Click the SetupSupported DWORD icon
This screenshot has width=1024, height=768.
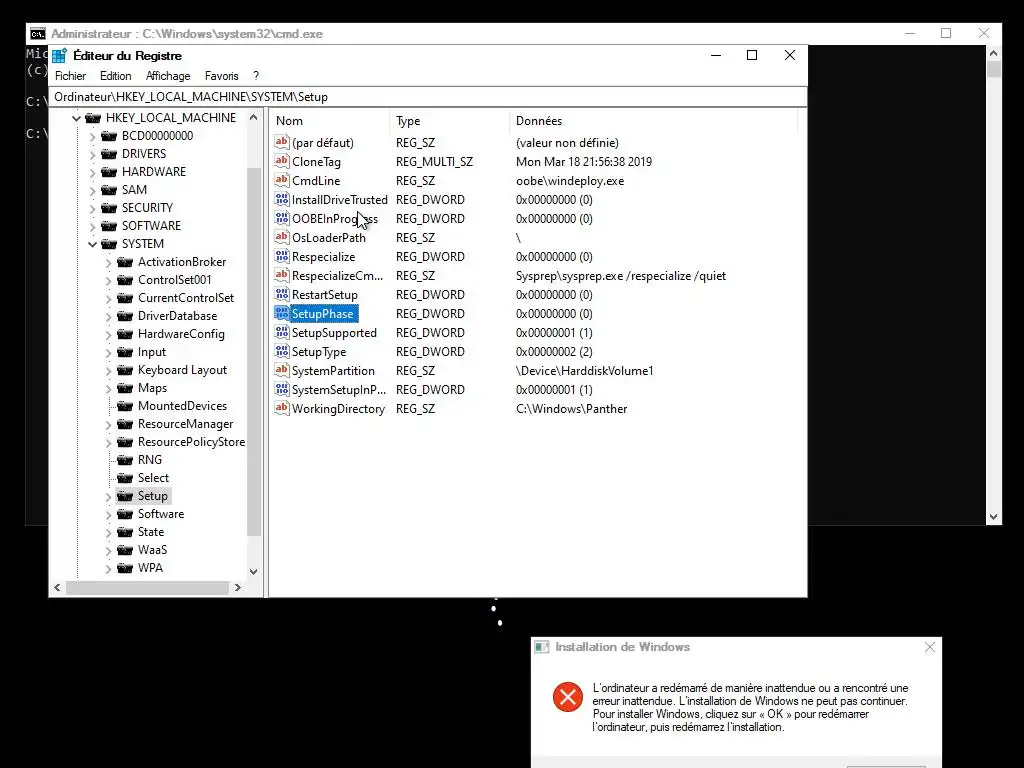coord(281,332)
